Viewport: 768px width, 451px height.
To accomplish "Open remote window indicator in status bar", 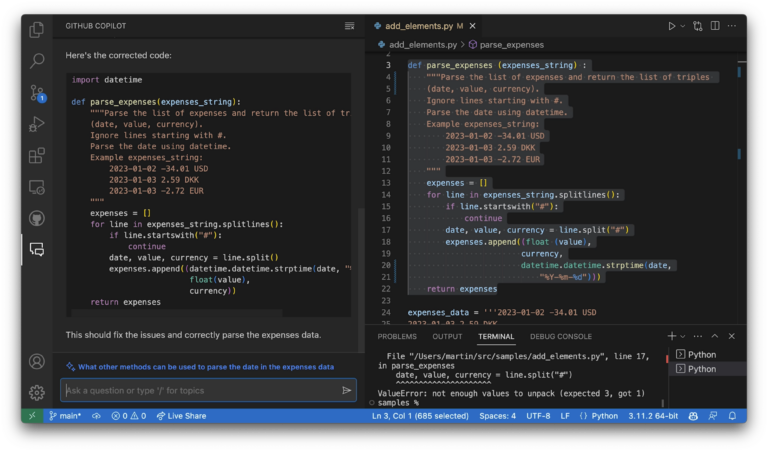I will pos(32,416).
